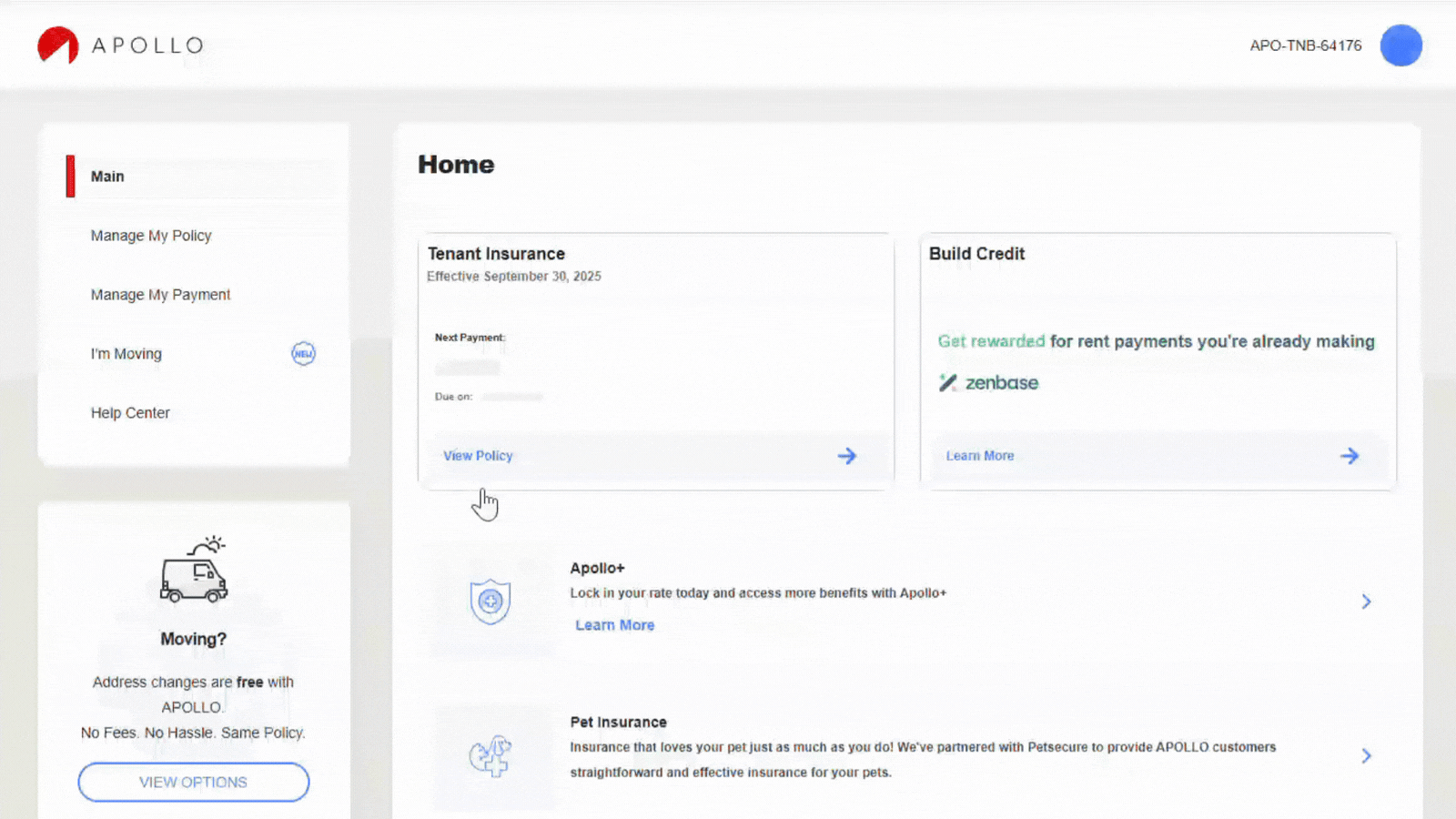1456x819 pixels.
Task: Click the 'Effective September 30, 2025' text
Action: point(514,277)
